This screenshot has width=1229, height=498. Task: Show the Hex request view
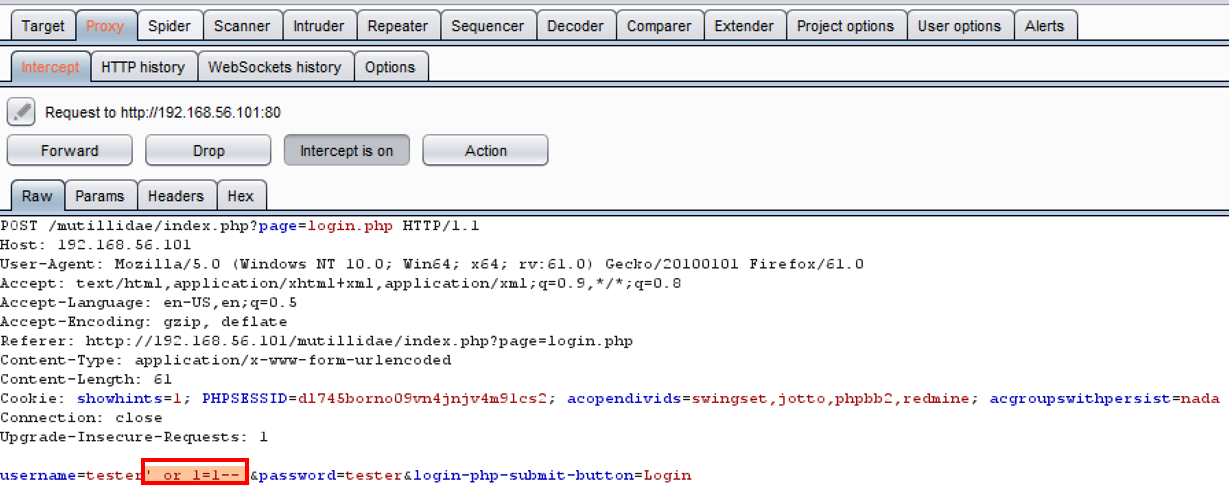pyautogui.click(x=241, y=196)
